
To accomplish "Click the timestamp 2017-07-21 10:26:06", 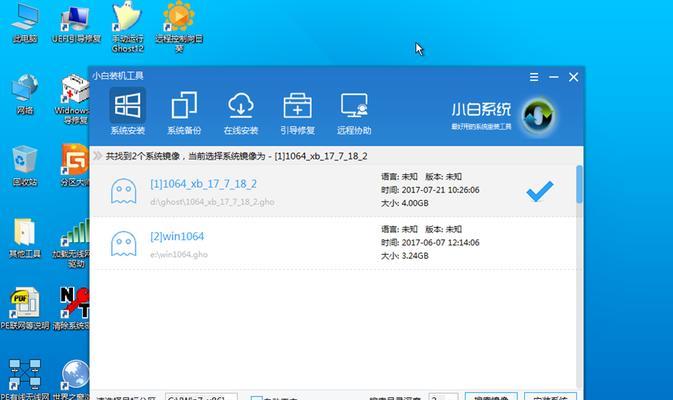I will [440, 190].
